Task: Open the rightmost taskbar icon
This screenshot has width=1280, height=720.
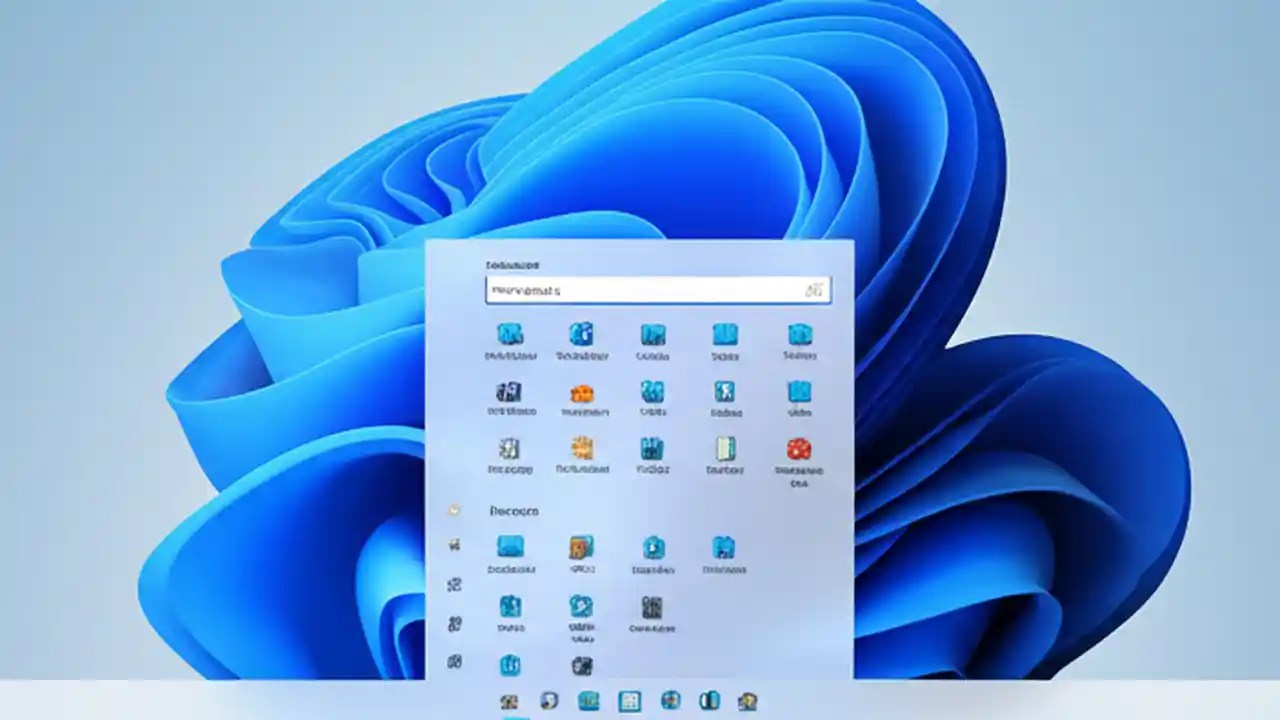Action: [748, 701]
